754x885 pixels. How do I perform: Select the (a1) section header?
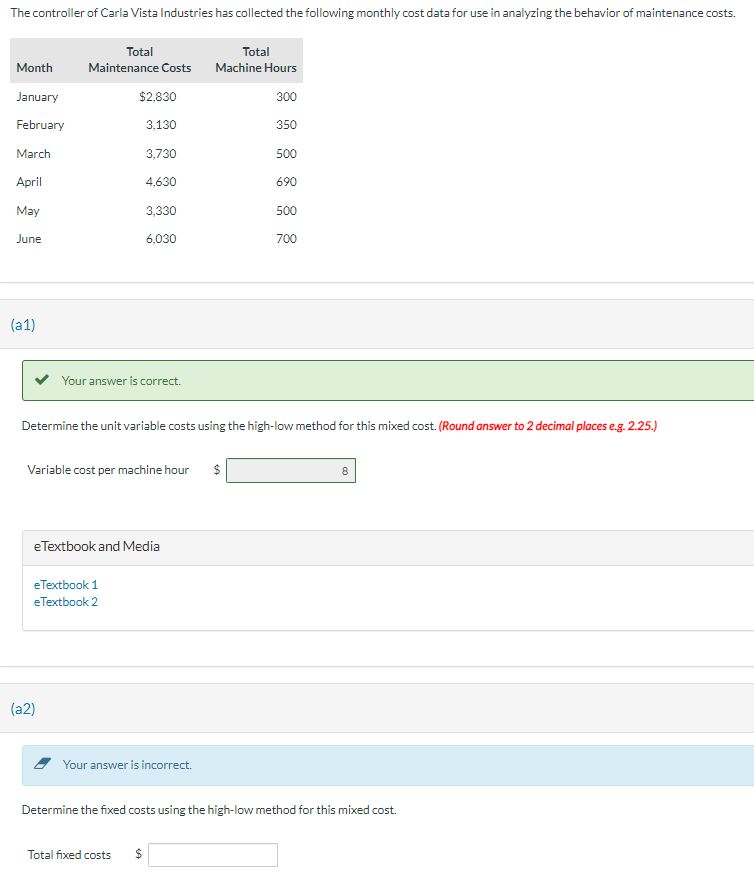[x=23, y=325]
